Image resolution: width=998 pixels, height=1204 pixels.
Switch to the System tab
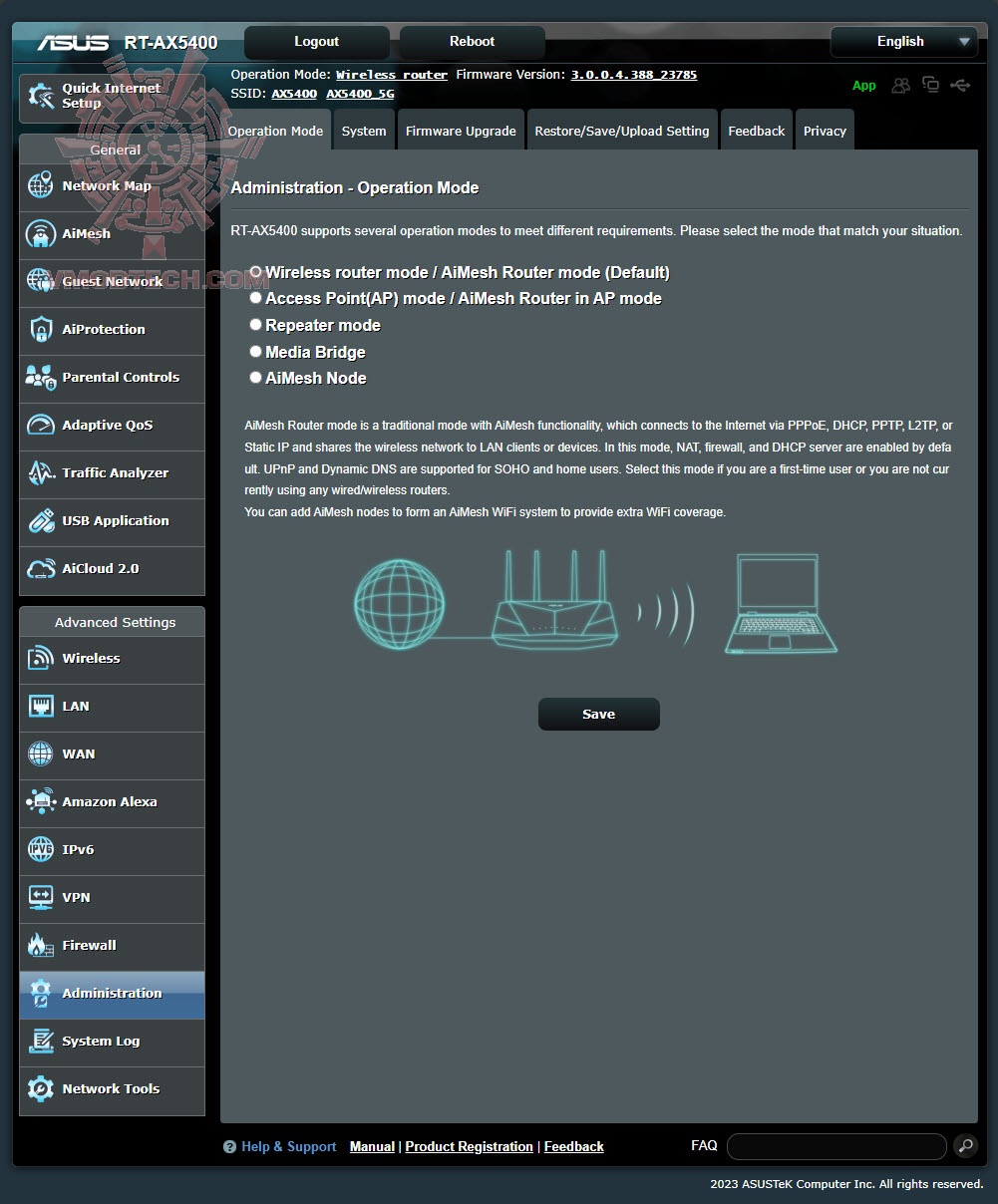[x=364, y=131]
